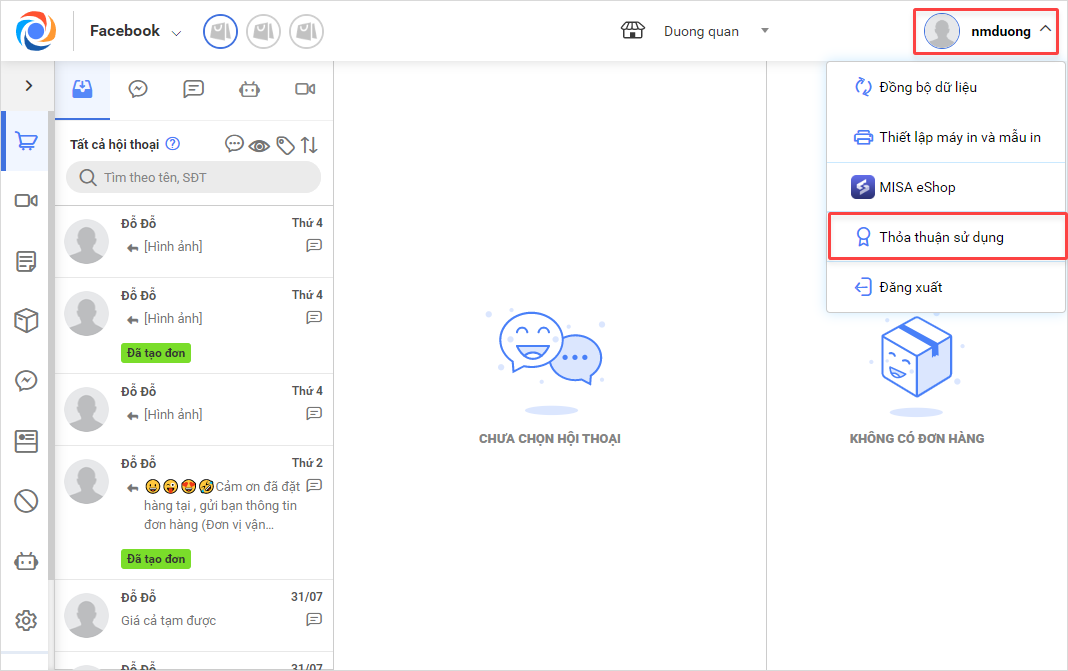Open the bot sidebar icon
This screenshot has height=671, width=1068.
tap(27, 561)
